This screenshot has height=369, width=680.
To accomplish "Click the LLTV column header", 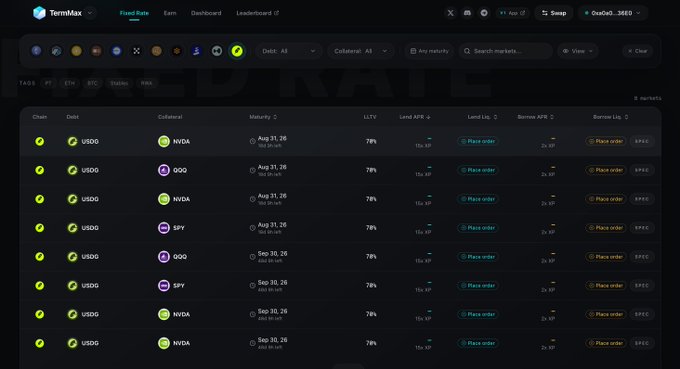I will [x=370, y=117].
